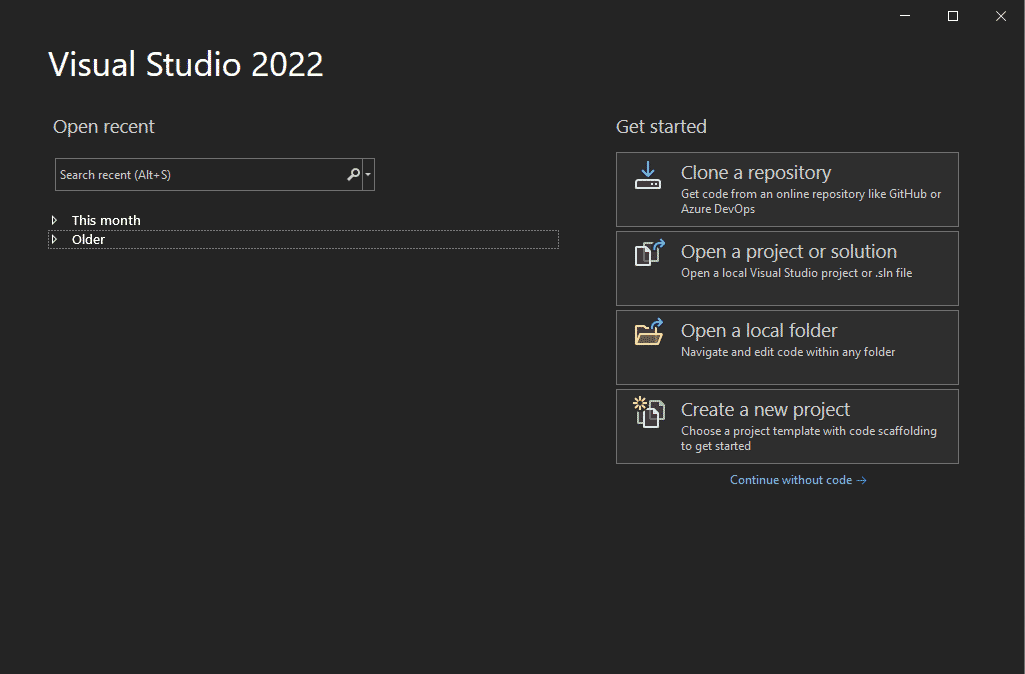Viewport: 1025px width, 674px height.
Task: Expand the This month group triangle
Action: point(55,220)
